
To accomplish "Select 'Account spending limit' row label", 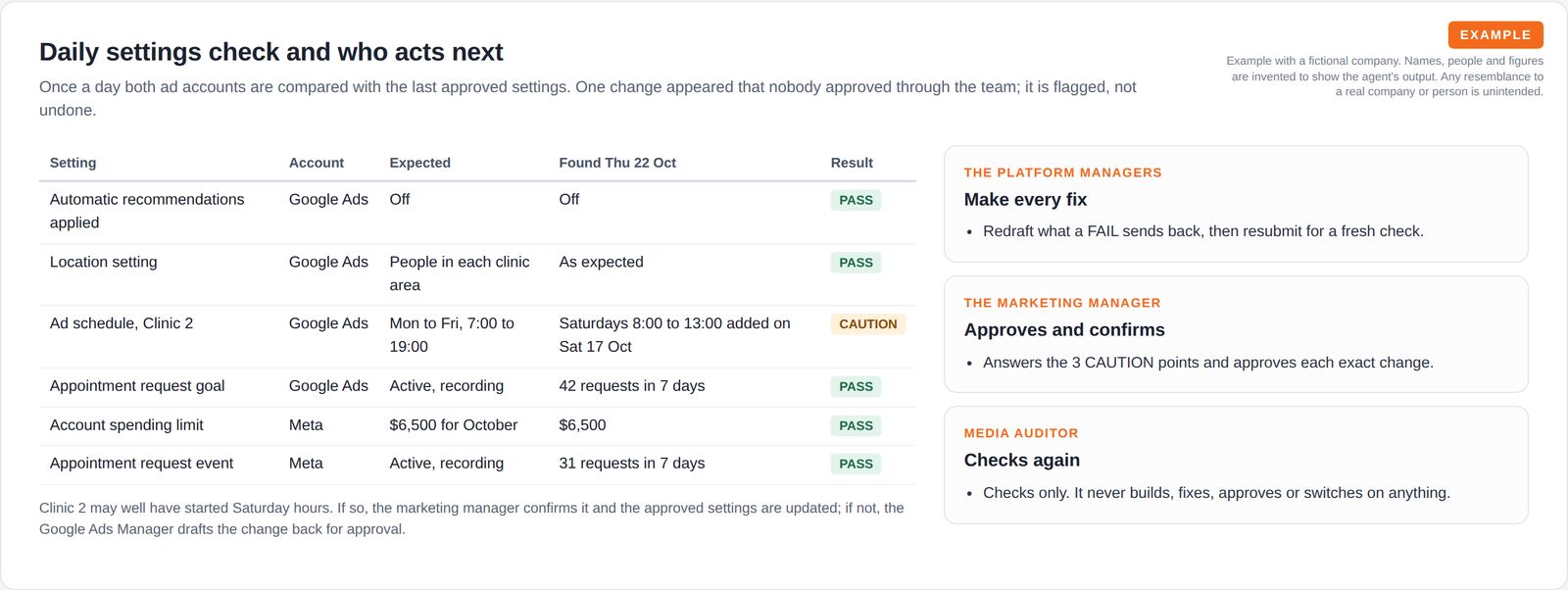I will (x=126, y=425).
